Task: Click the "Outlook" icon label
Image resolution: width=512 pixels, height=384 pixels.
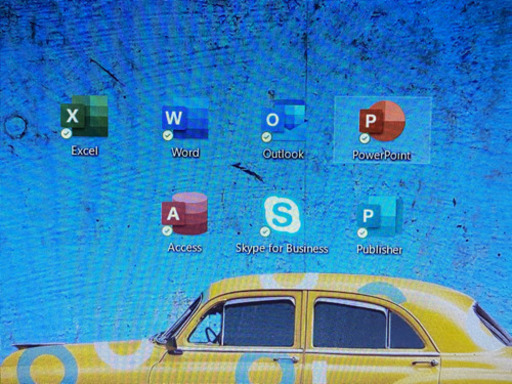Action: [283, 154]
